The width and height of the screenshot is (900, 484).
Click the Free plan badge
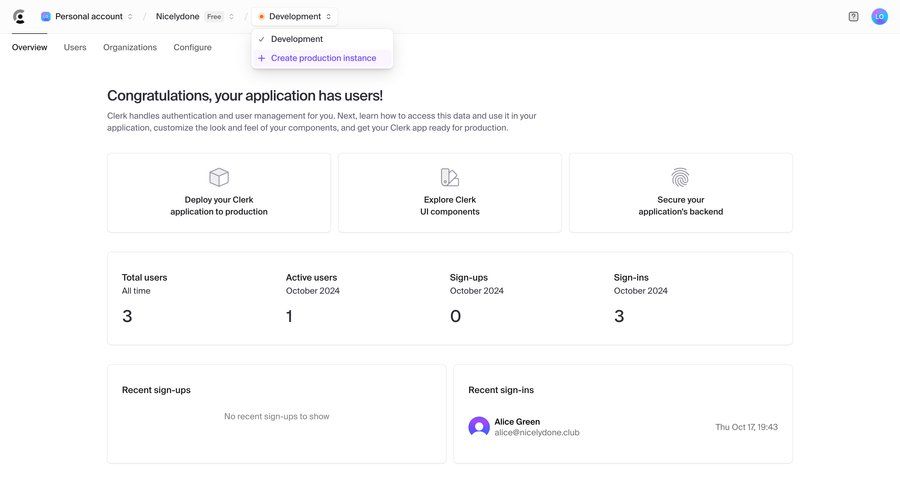click(214, 17)
